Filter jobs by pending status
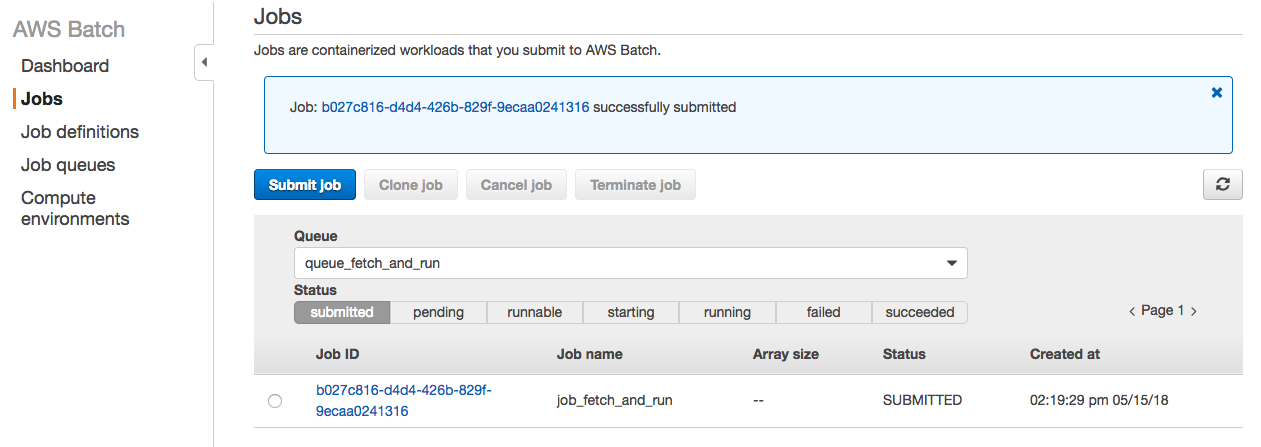Screen dimensions: 1261x447 (x=438, y=312)
